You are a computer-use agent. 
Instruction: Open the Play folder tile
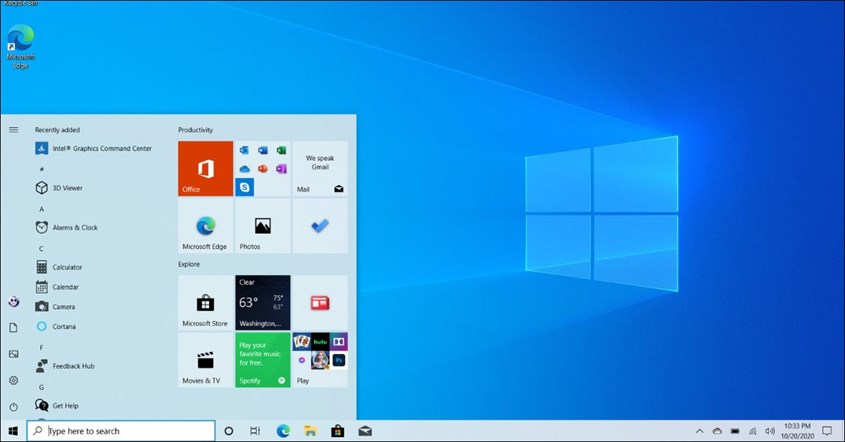click(320, 360)
